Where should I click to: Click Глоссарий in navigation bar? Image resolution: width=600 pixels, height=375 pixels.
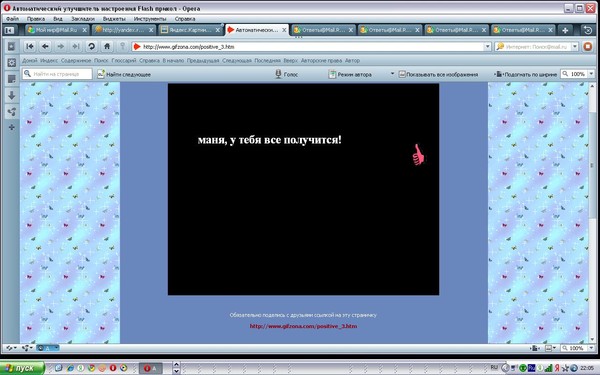[124, 60]
